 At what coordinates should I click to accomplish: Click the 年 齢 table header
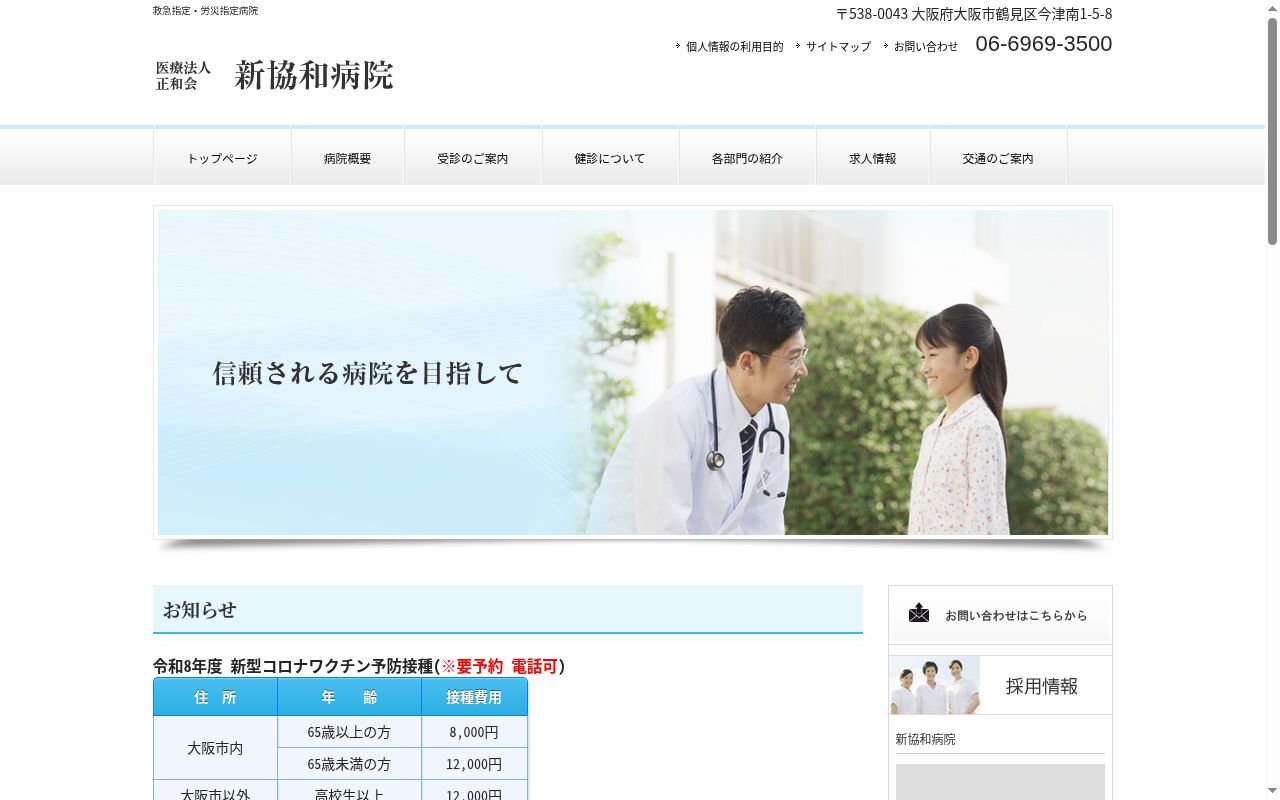tap(349, 697)
